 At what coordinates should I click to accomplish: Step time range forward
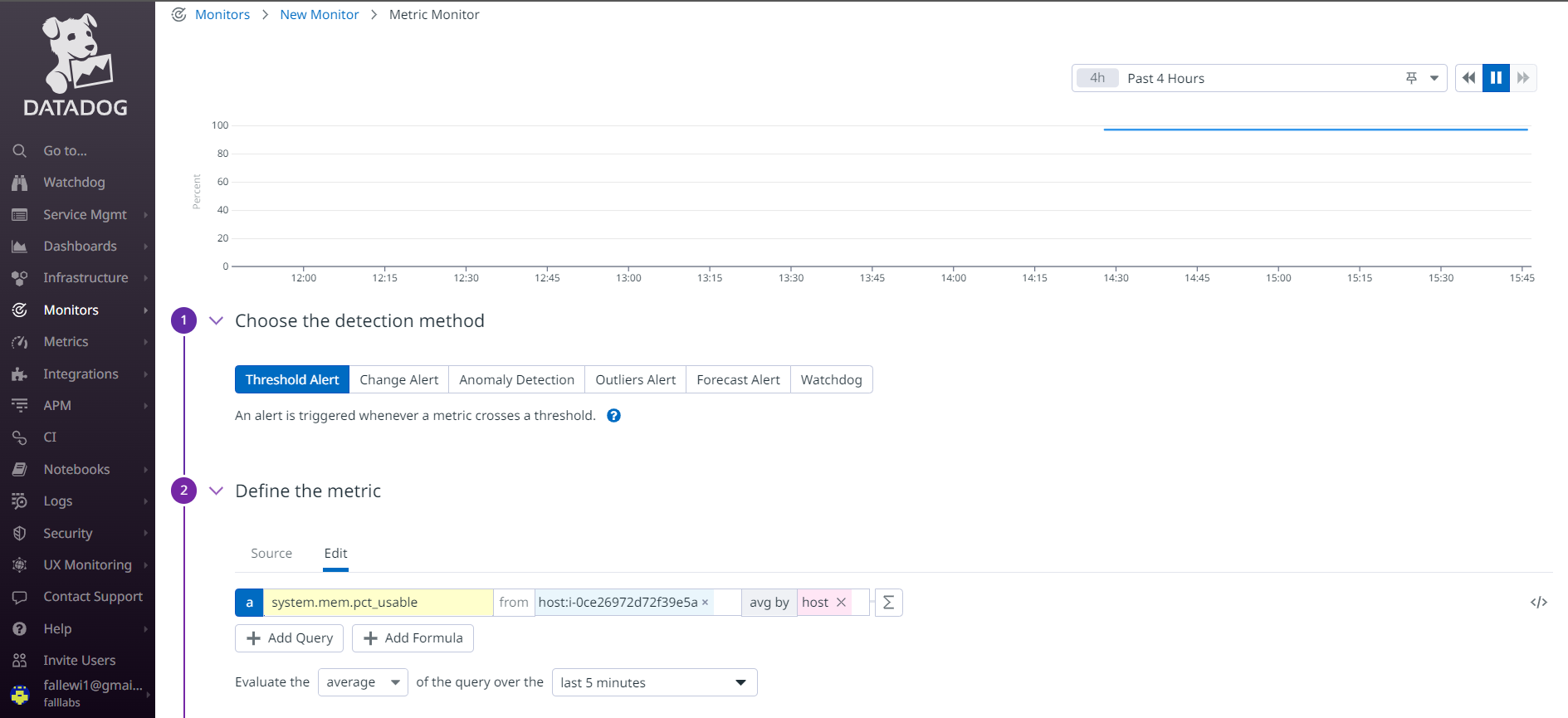[x=1523, y=78]
